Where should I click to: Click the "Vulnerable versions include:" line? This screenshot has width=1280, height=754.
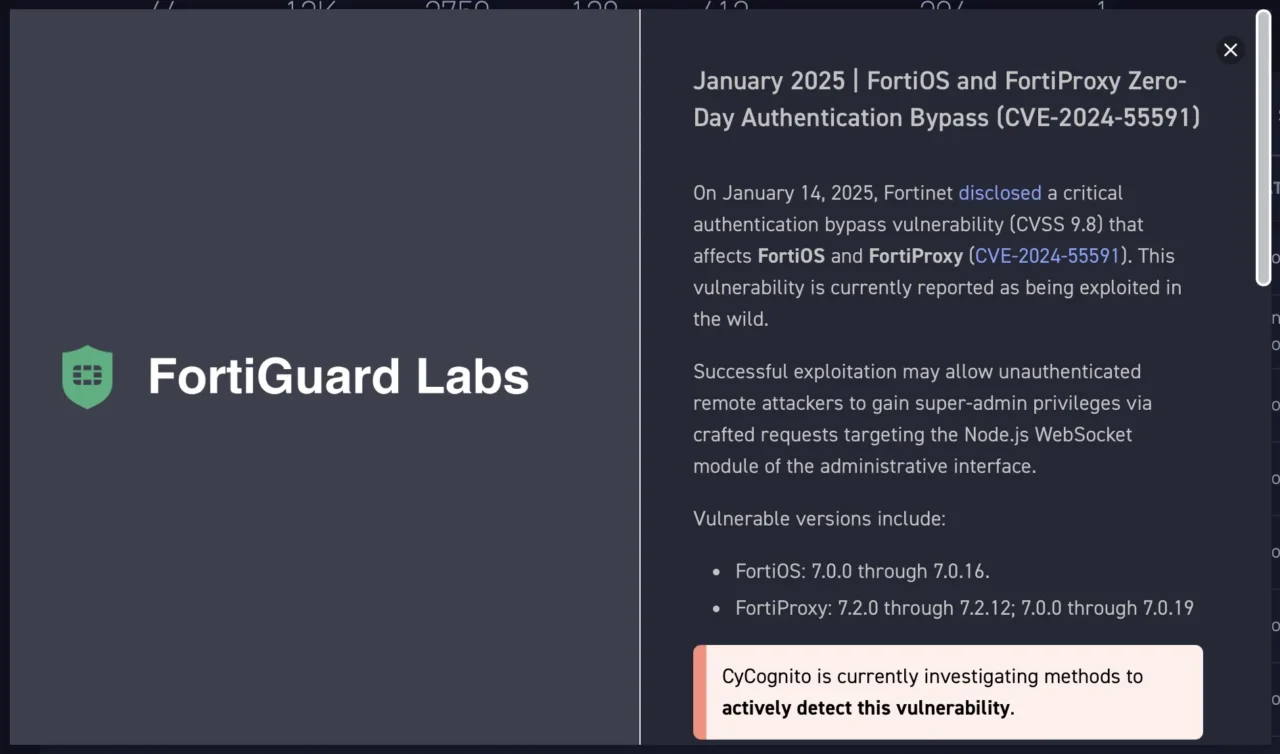pyautogui.click(x=819, y=519)
